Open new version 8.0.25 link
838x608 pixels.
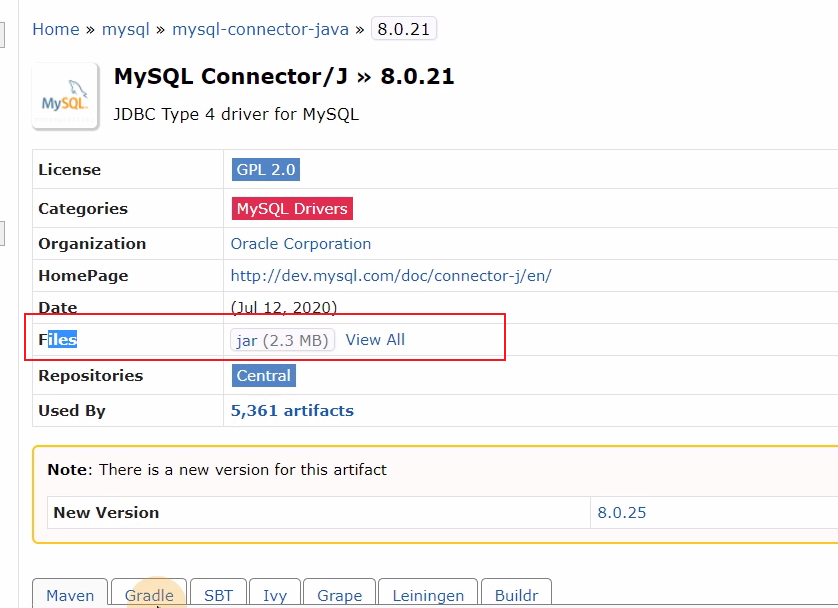point(622,512)
